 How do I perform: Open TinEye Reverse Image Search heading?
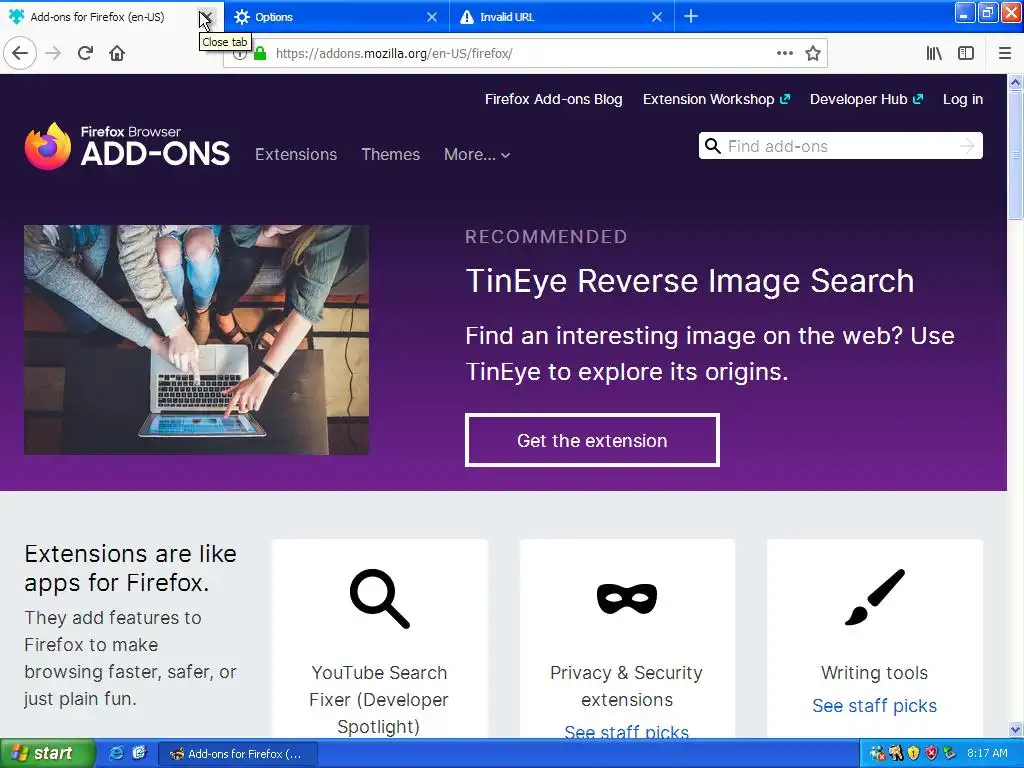(x=690, y=281)
